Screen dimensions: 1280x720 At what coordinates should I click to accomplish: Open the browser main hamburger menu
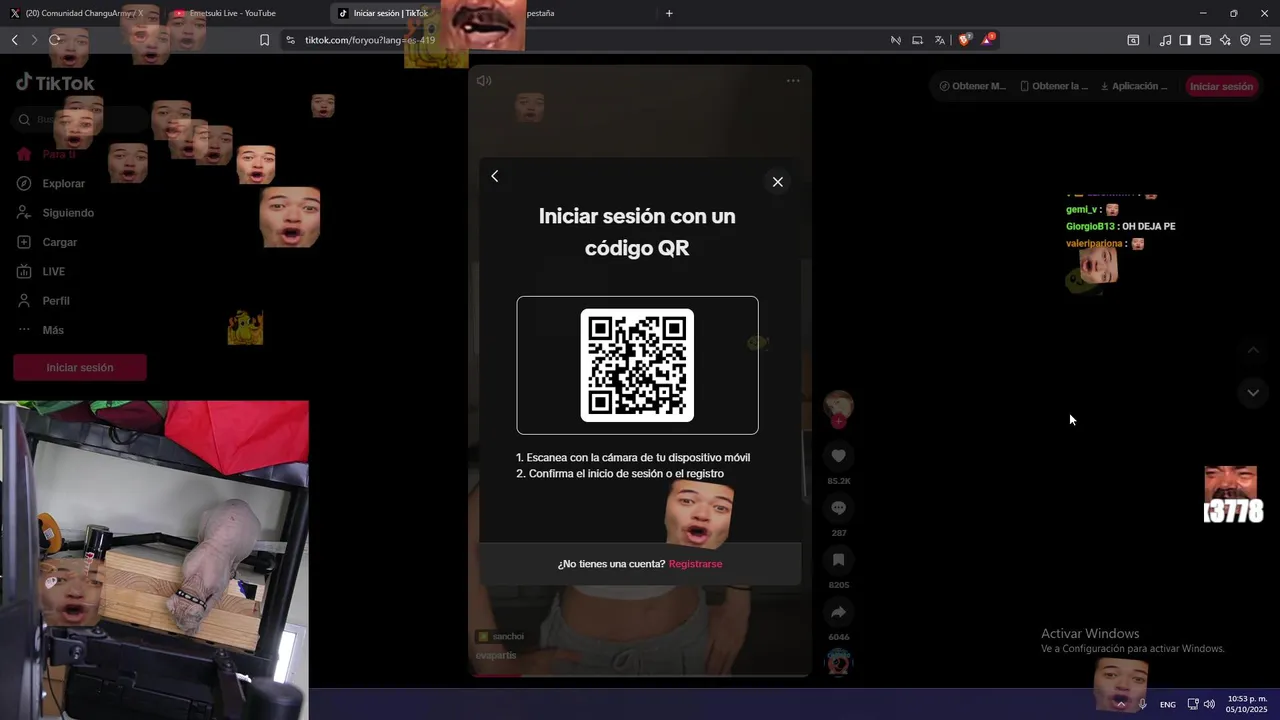(x=1265, y=40)
